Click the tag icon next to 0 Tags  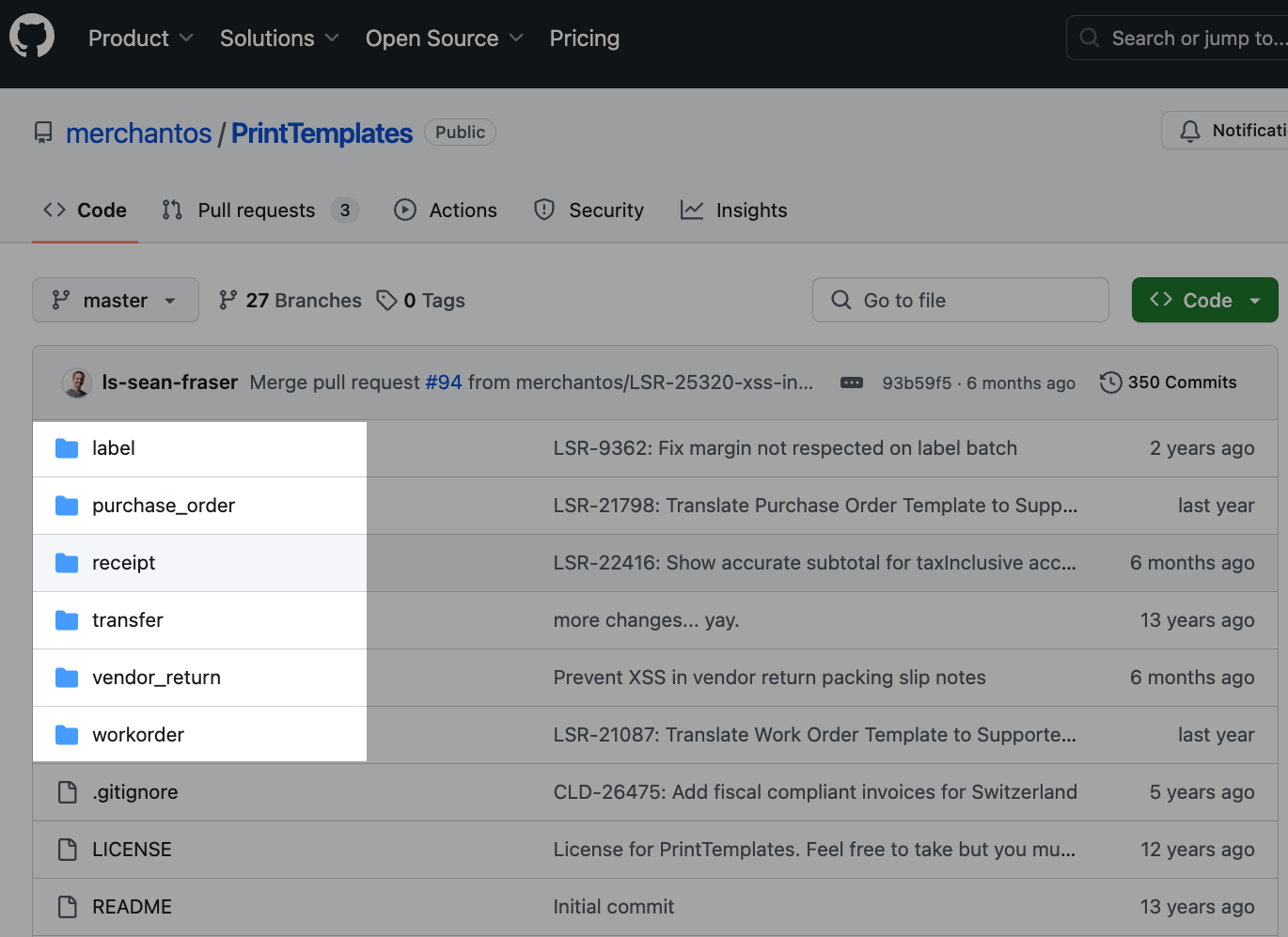[x=388, y=300]
